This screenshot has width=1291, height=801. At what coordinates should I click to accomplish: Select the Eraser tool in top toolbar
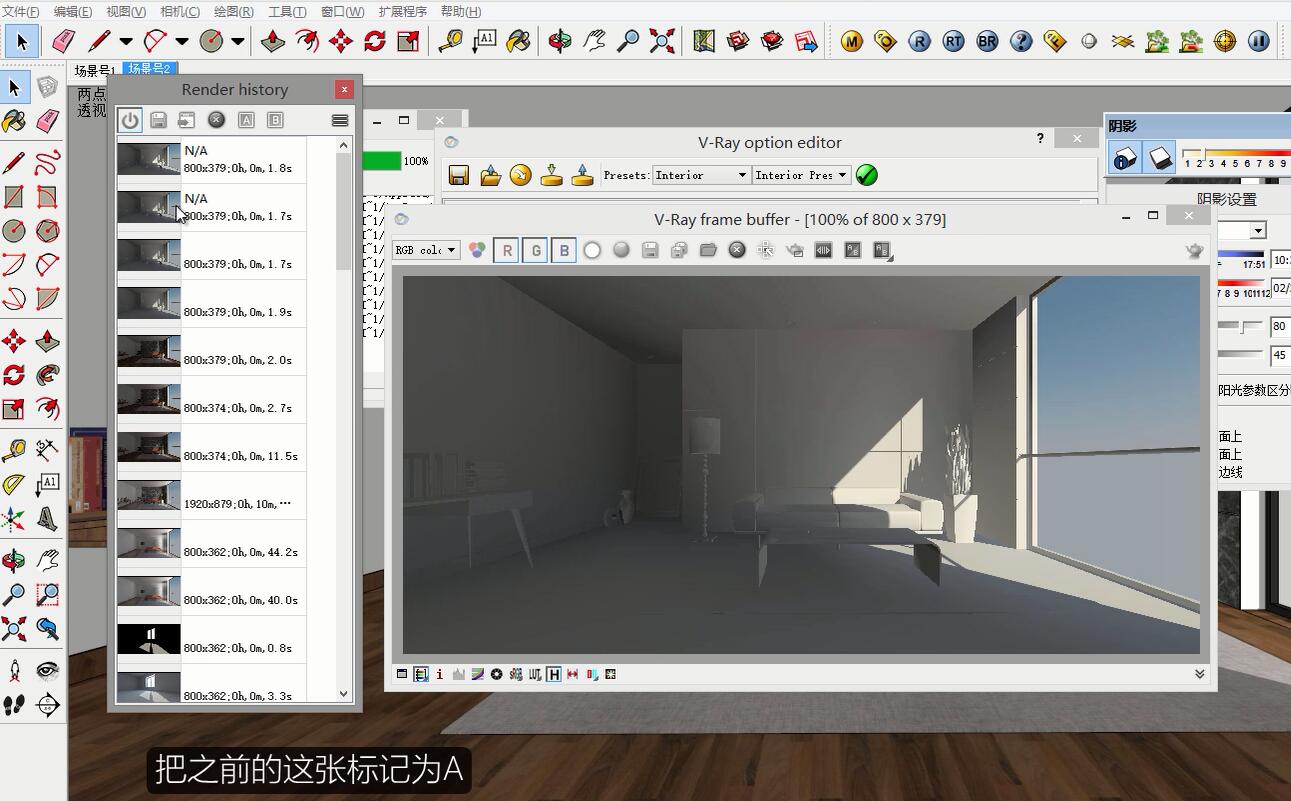[63, 41]
